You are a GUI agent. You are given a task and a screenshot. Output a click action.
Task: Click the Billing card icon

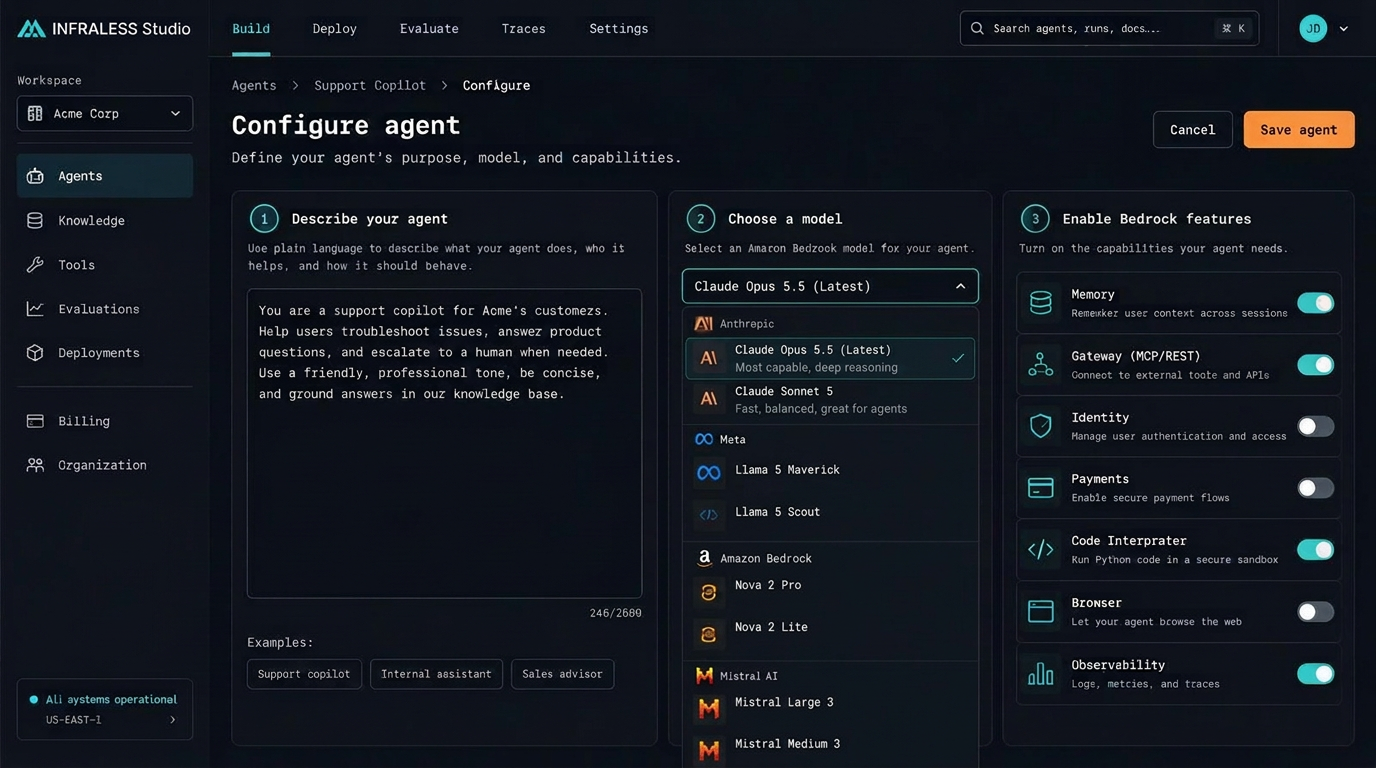pyautogui.click(x=35, y=421)
